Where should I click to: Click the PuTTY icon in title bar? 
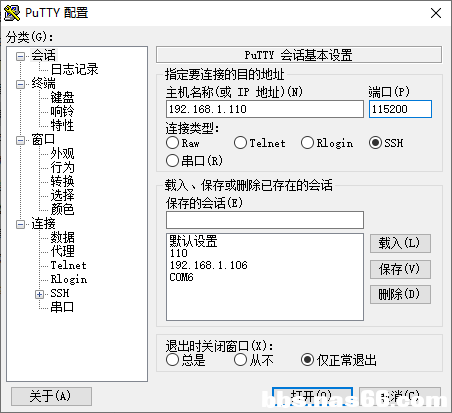pos(12,13)
